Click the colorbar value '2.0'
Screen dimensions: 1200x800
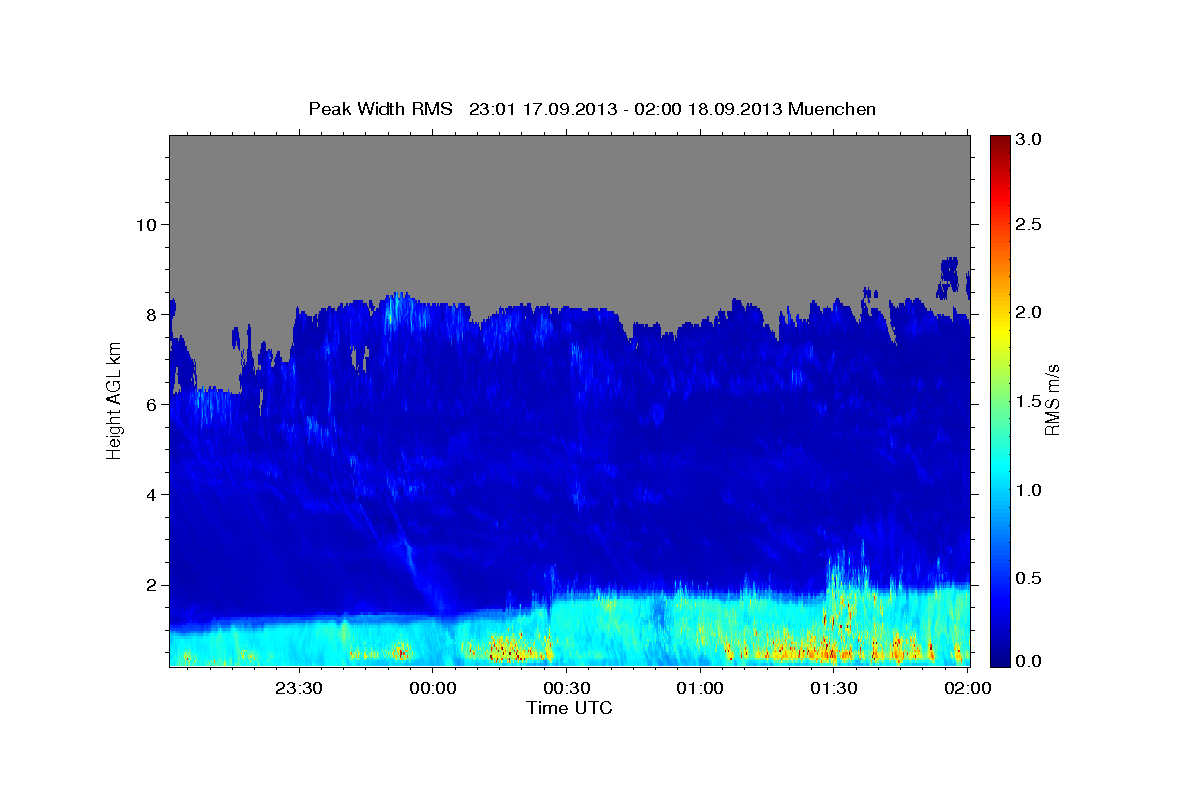(1029, 312)
